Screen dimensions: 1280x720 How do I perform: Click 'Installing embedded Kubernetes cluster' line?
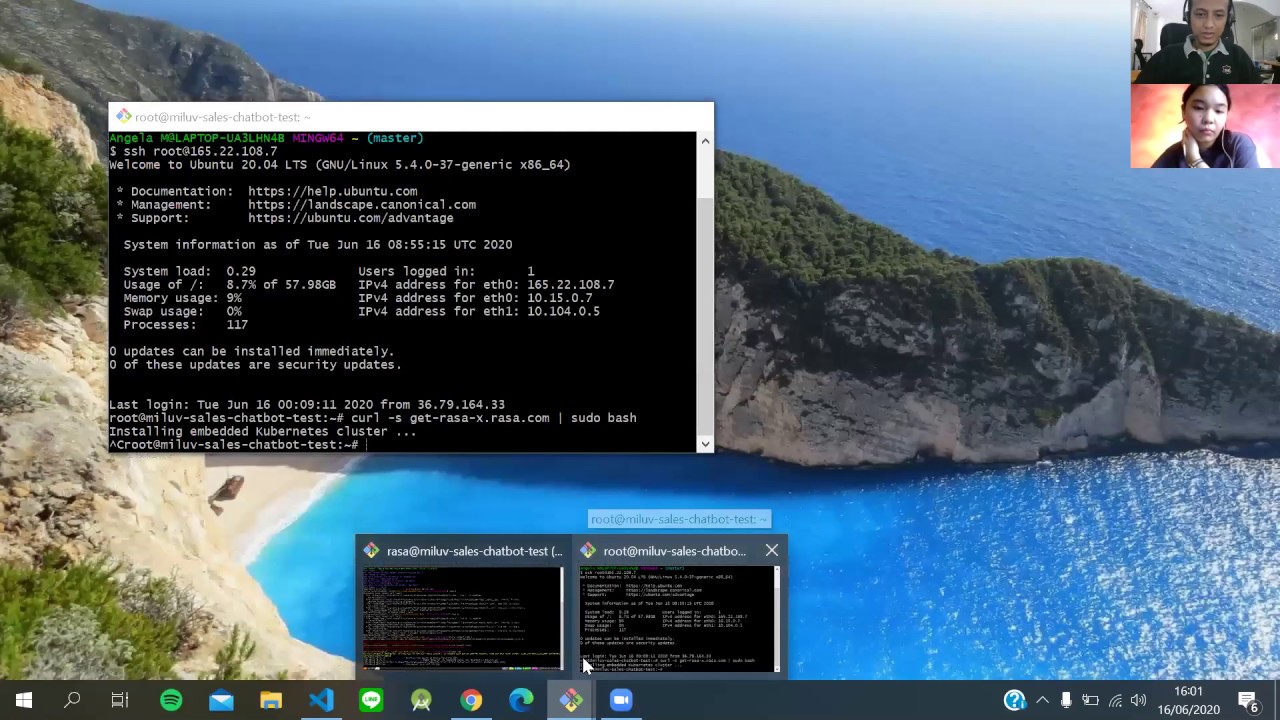pyautogui.click(x=263, y=431)
